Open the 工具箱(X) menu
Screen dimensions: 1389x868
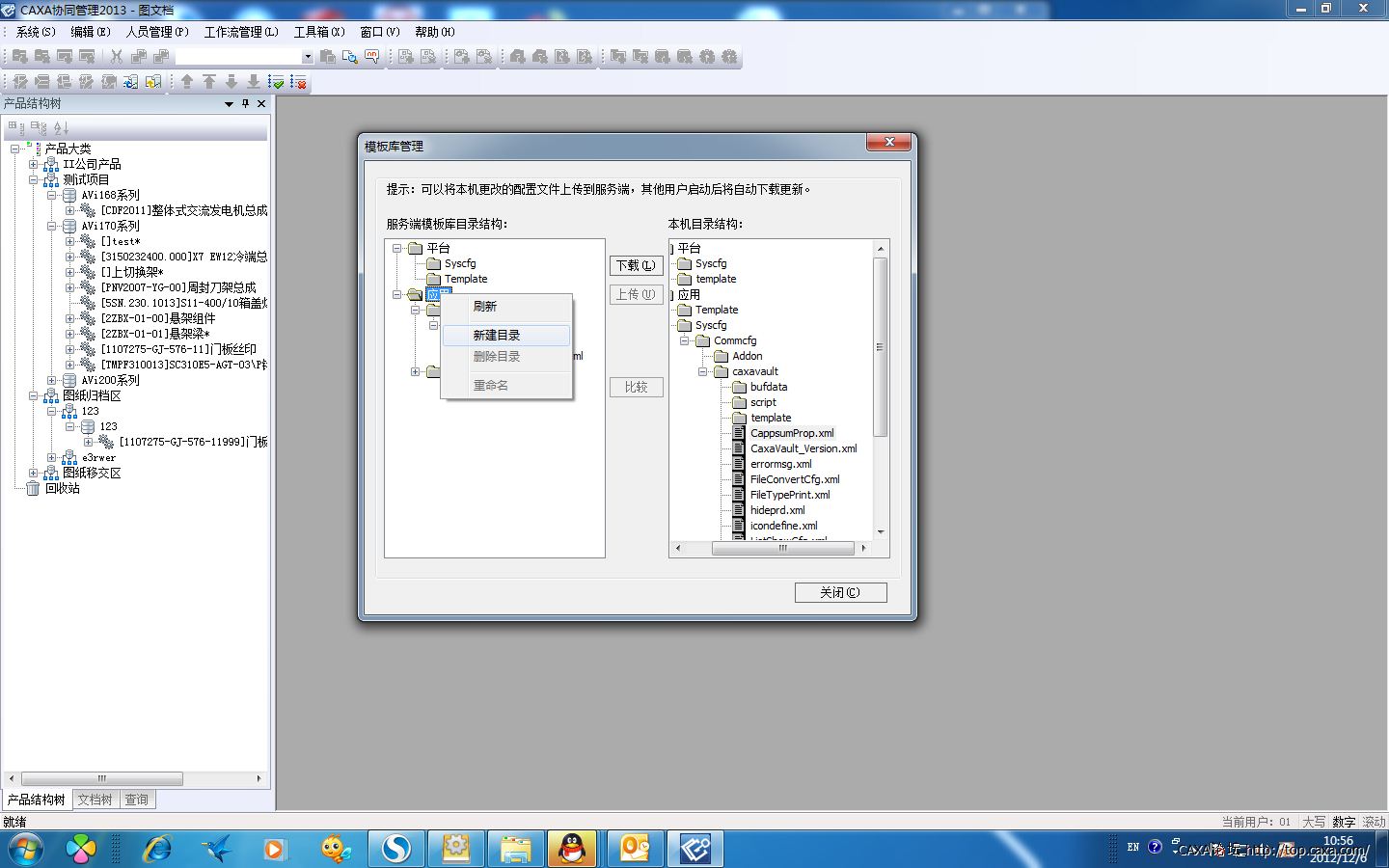click(x=319, y=32)
